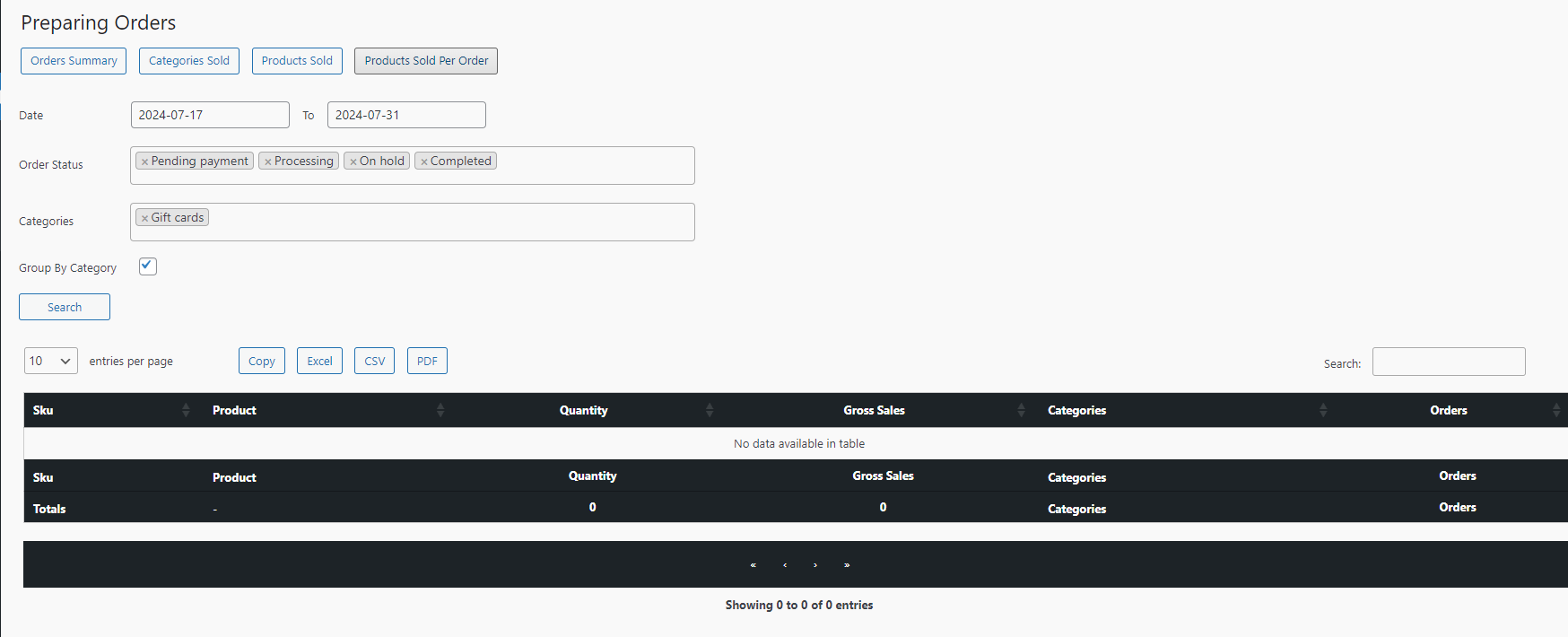Go to previous page of results
This screenshot has height=637, width=1568.
click(x=785, y=564)
